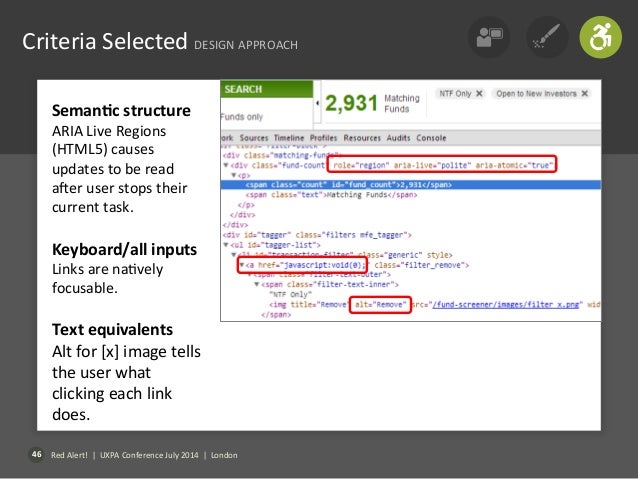638x479 pixels.
Task: Open the Sources devtools tab
Action: point(254,138)
